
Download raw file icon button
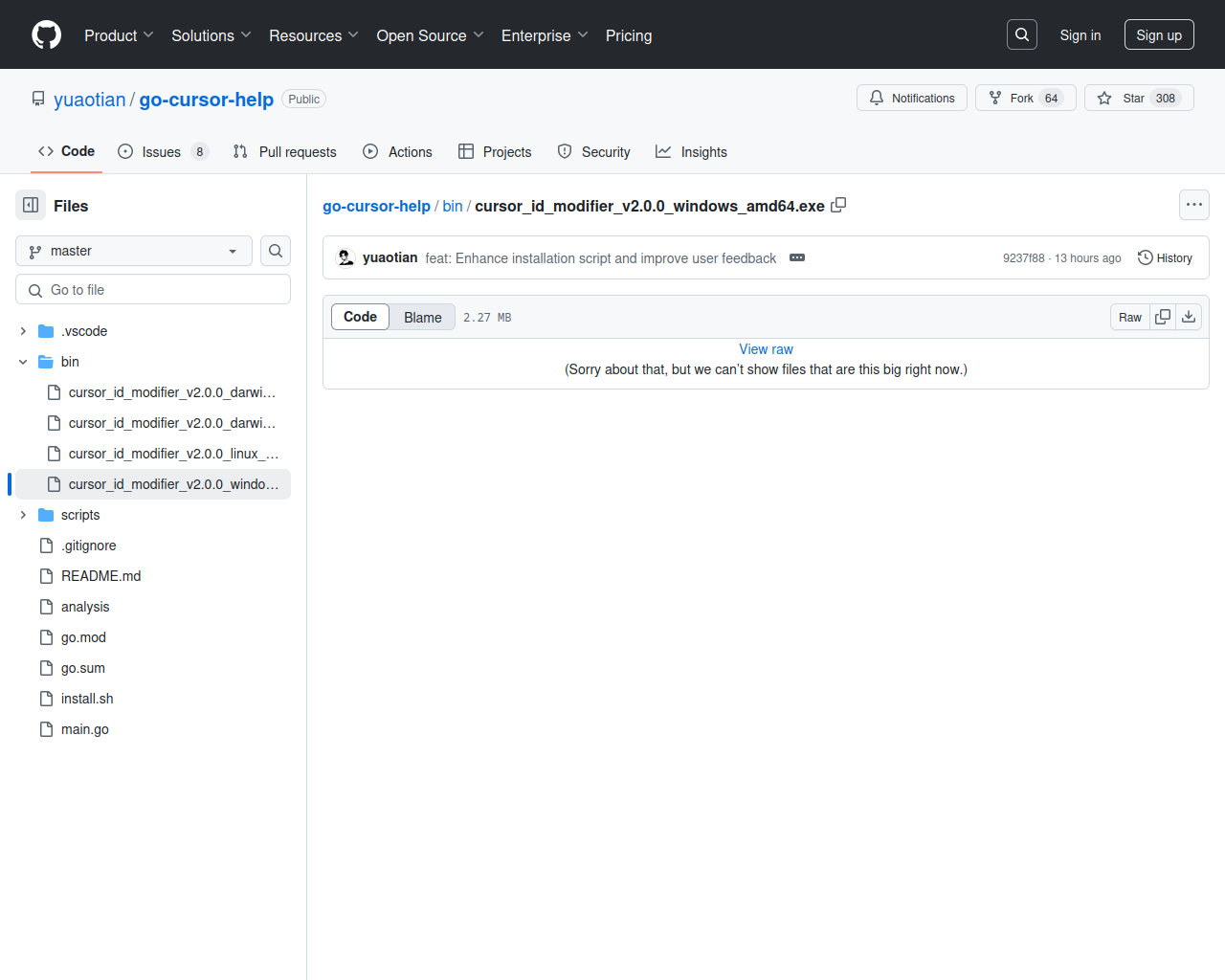click(1189, 317)
